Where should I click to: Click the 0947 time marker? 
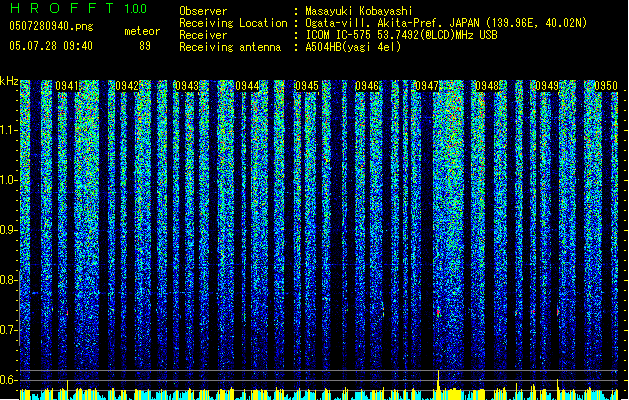tap(427, 86)
